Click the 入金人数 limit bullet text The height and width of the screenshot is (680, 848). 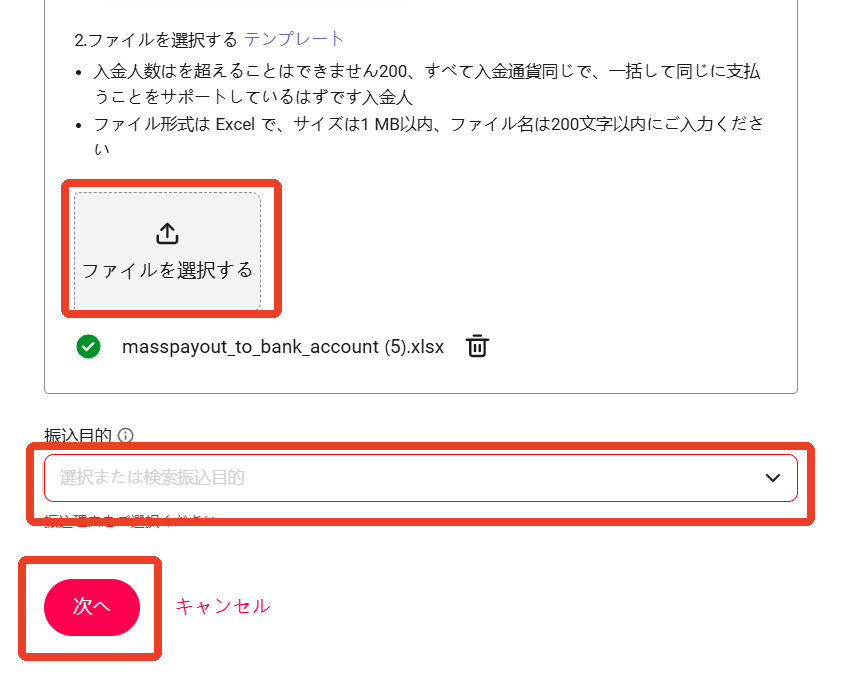[x=427, y=84]
